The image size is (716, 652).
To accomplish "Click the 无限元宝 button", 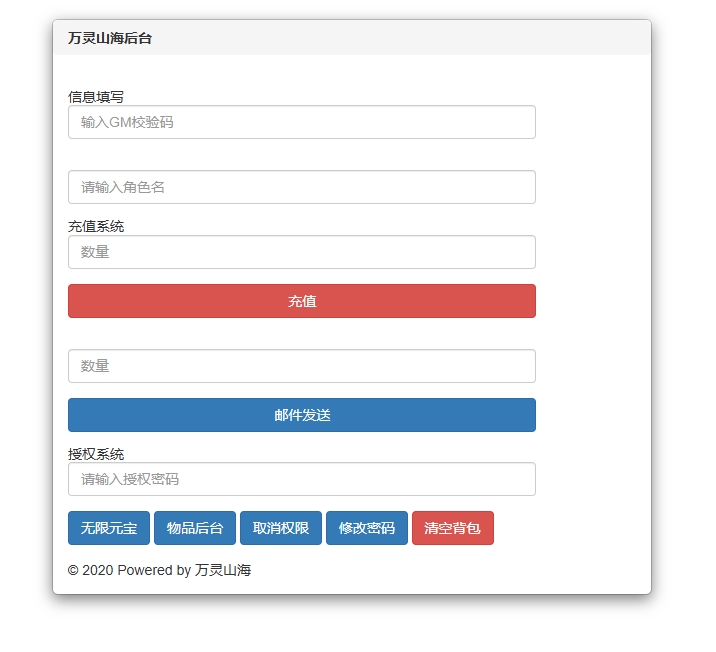I will click(x=109, y=528).
